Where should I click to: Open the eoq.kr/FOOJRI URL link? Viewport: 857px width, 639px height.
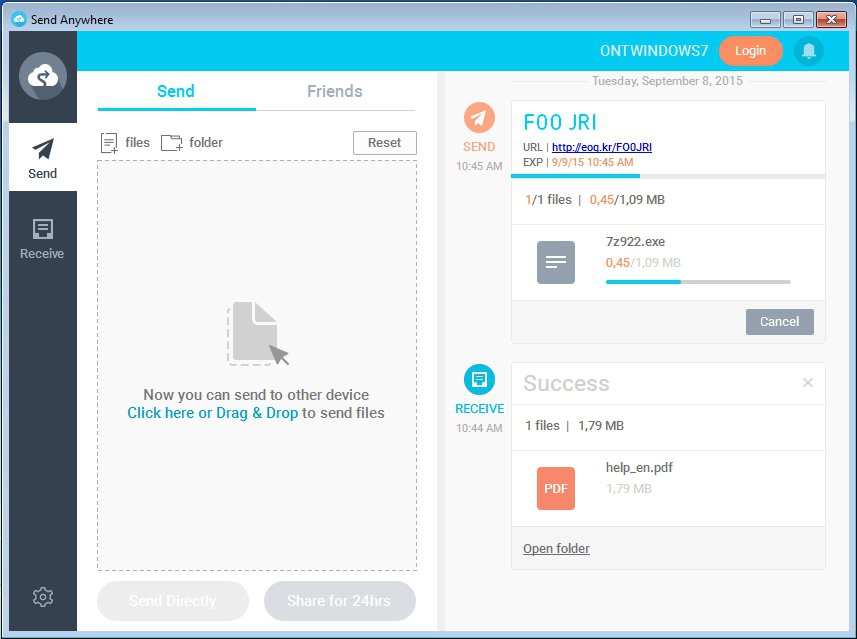[x=601, y=147]
